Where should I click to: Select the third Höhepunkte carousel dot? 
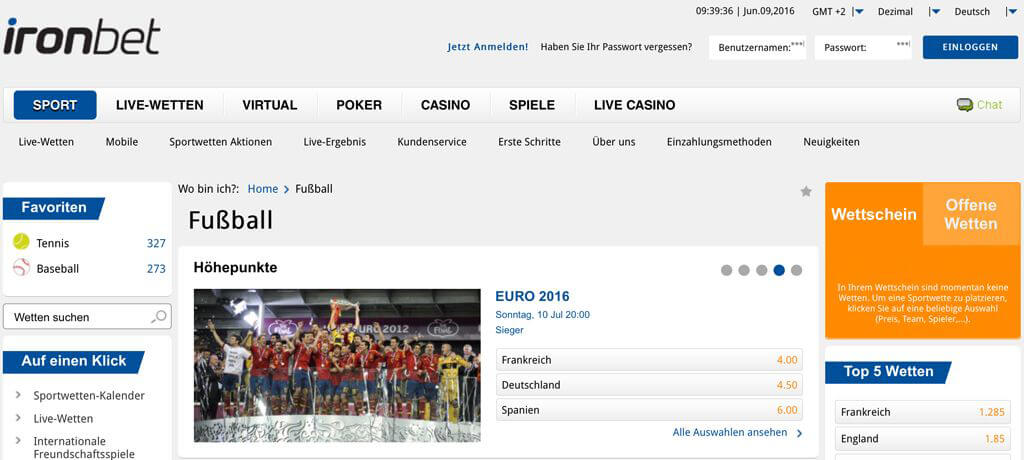coord(761,271)
